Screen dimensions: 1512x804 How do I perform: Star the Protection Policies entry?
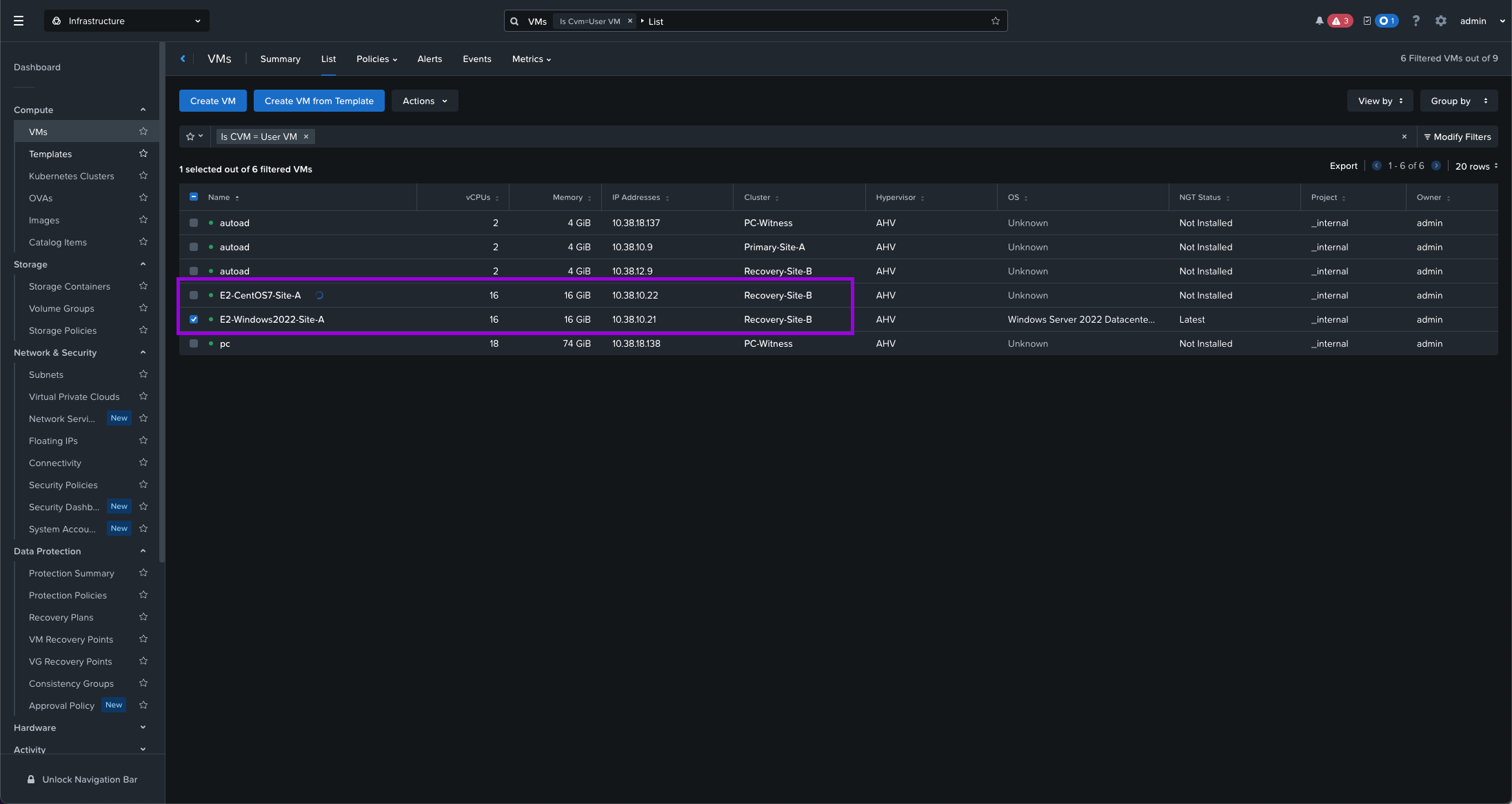[143, 595]
